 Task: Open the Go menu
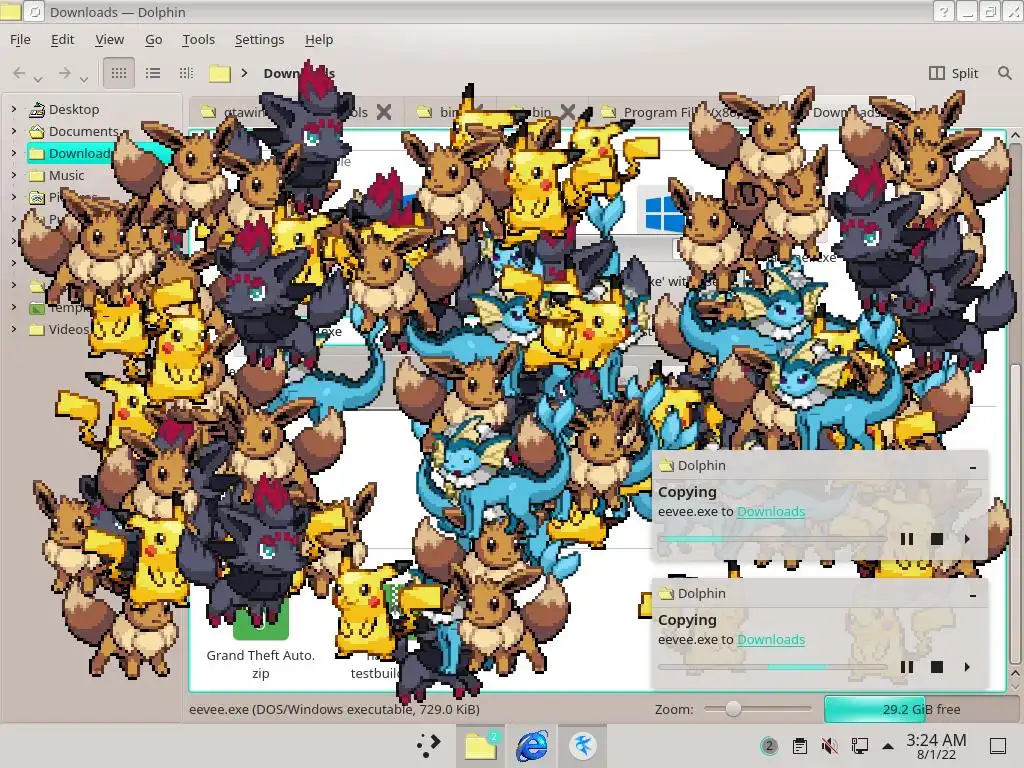[x=153, y=40]
